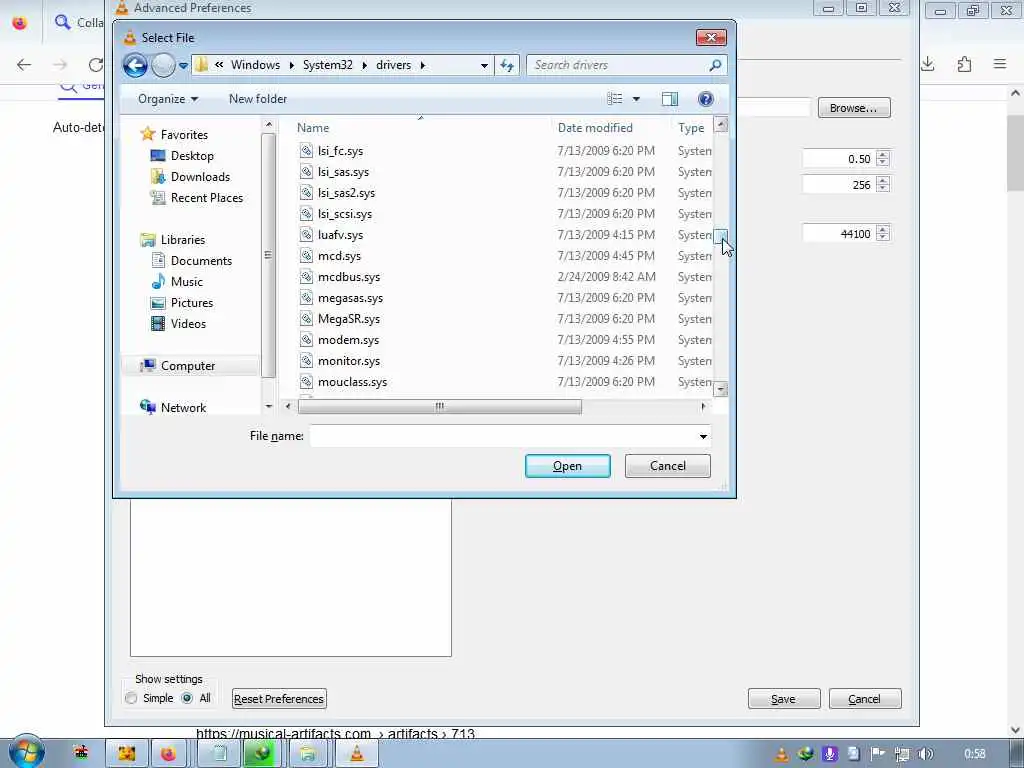Click the 44100 spinbox stepper

point(883,233)
